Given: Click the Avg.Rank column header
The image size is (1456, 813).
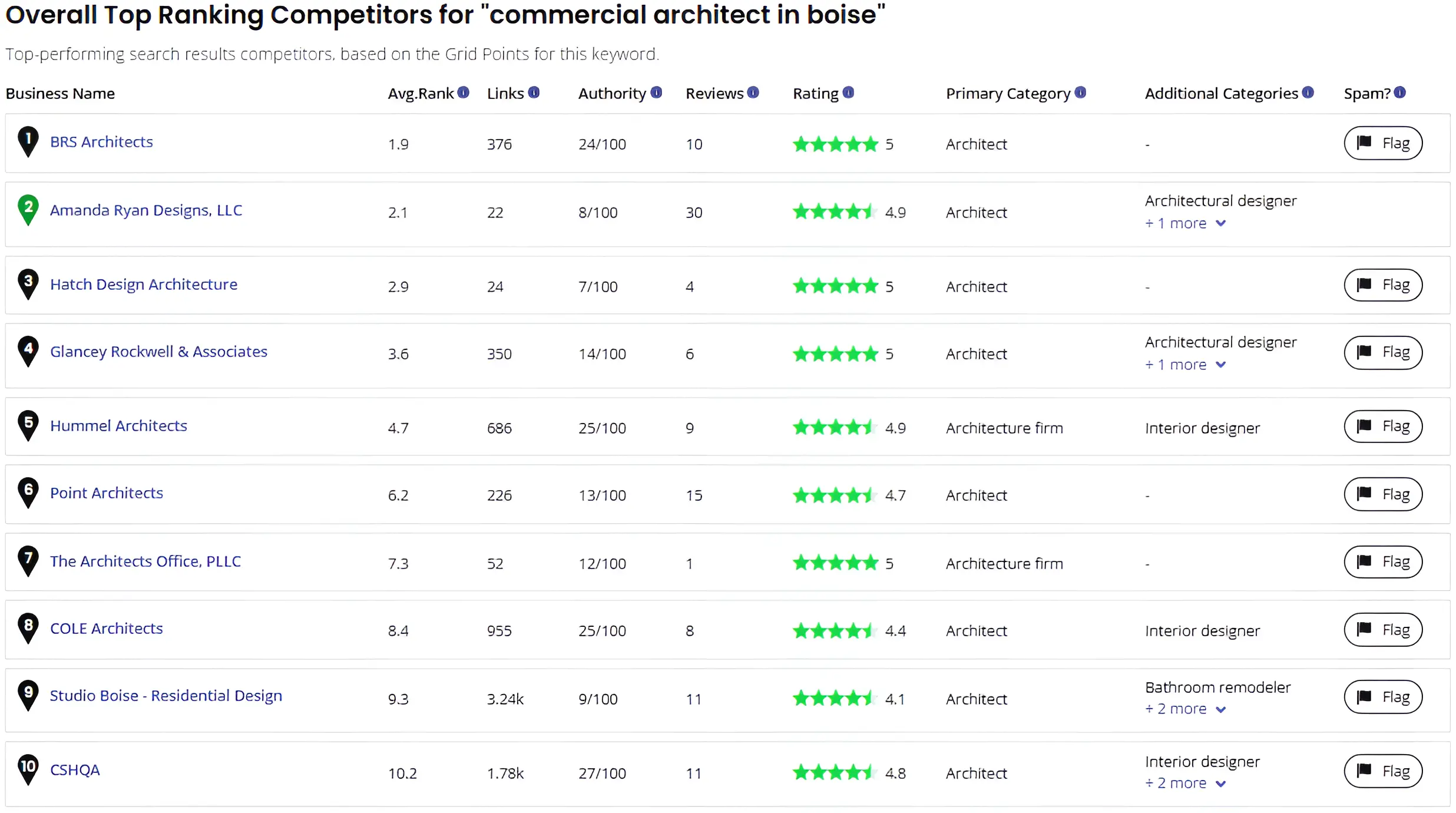Looking at the screenshot, I should click(x=421, y=94).
